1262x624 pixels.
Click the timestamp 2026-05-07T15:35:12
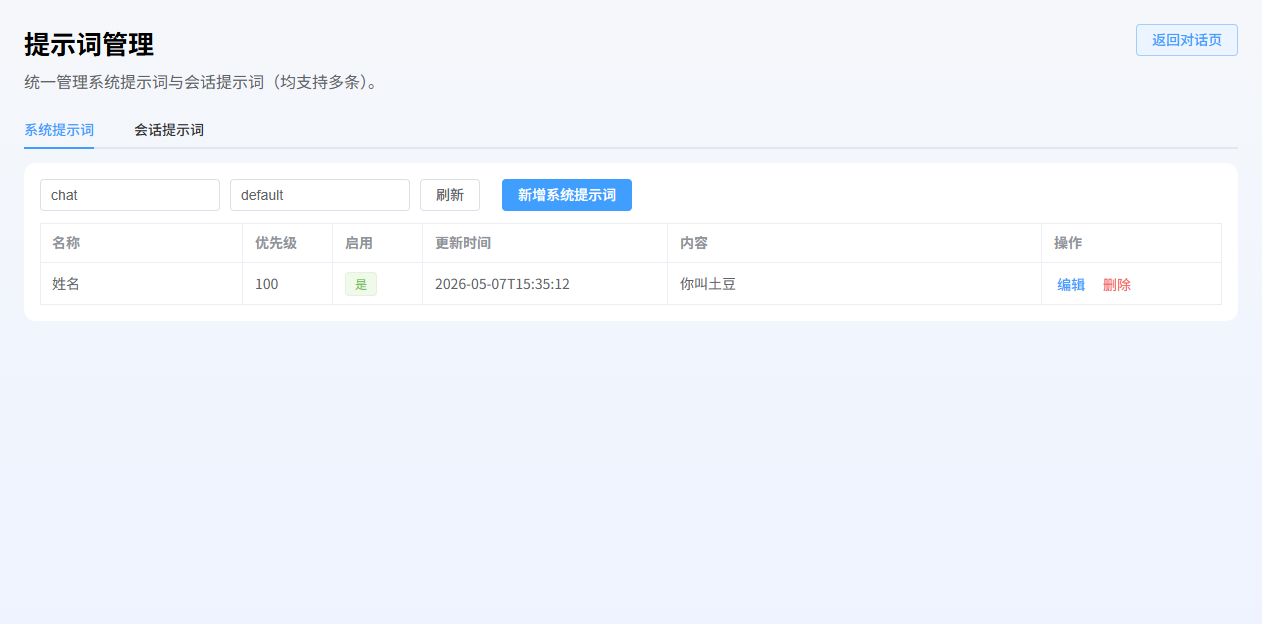502,284
